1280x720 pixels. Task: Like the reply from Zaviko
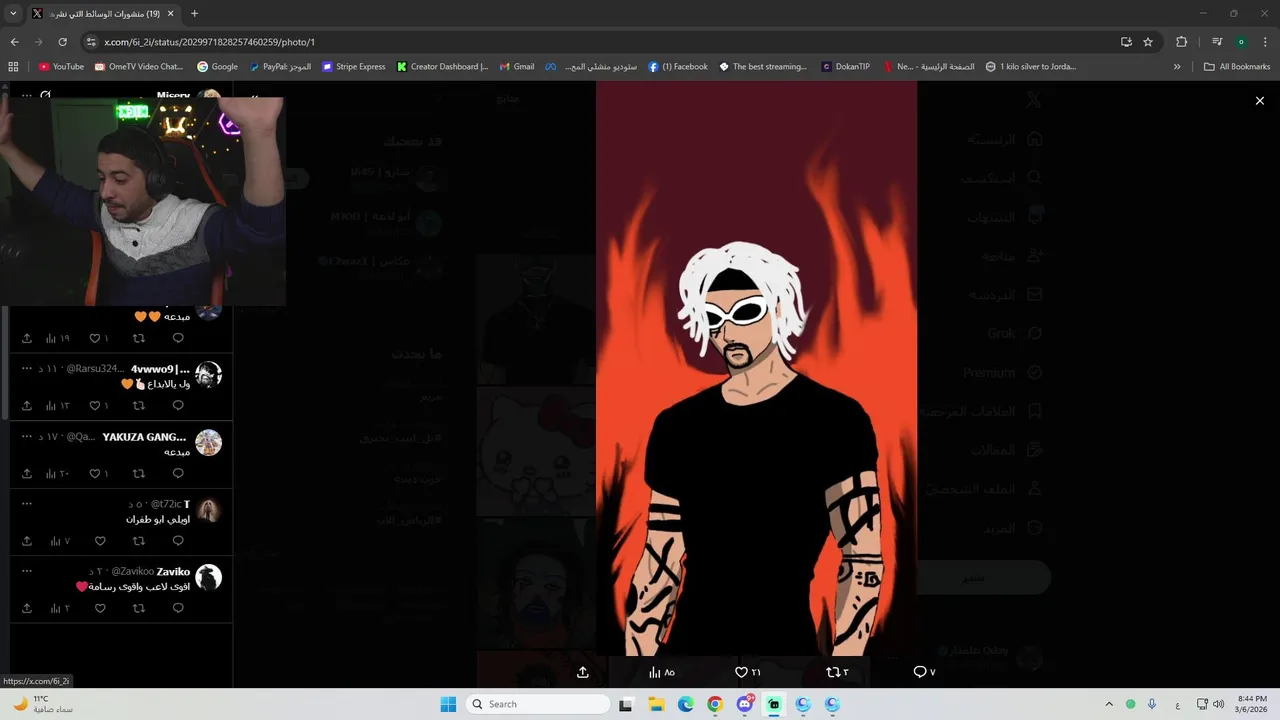click(x=100, y=608)
